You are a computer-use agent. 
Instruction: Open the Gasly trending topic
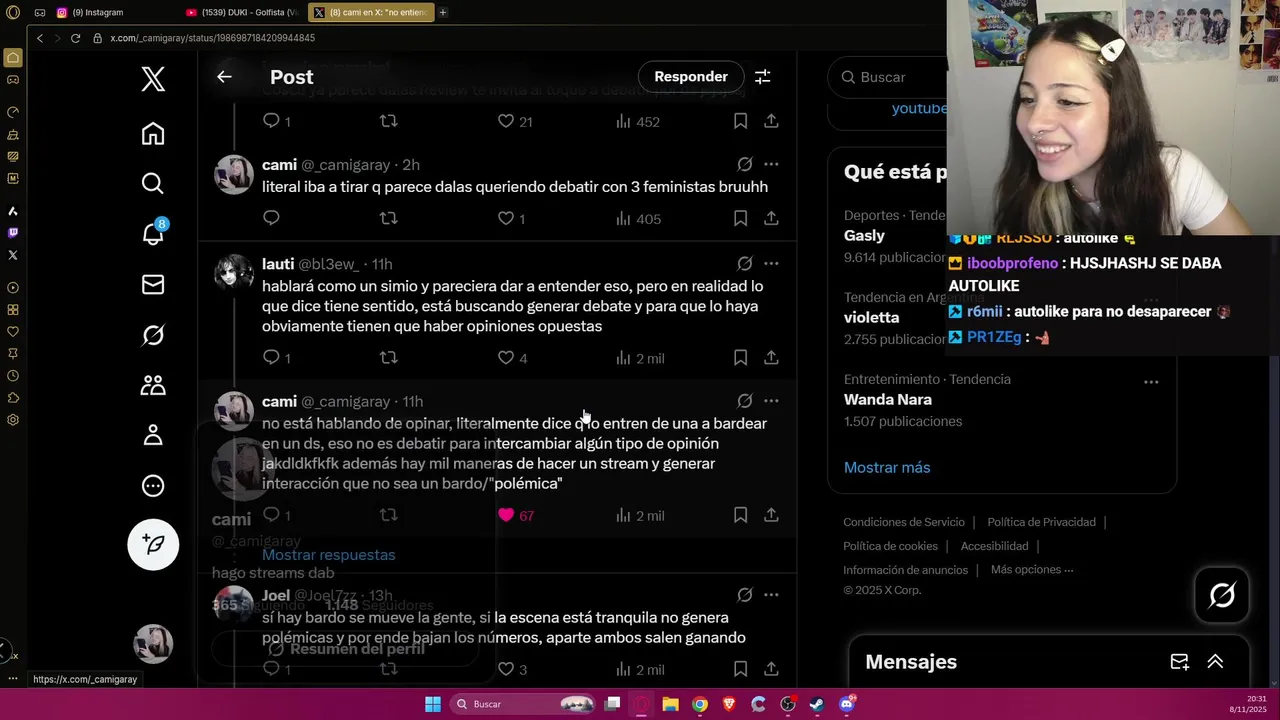pos(864,236)
